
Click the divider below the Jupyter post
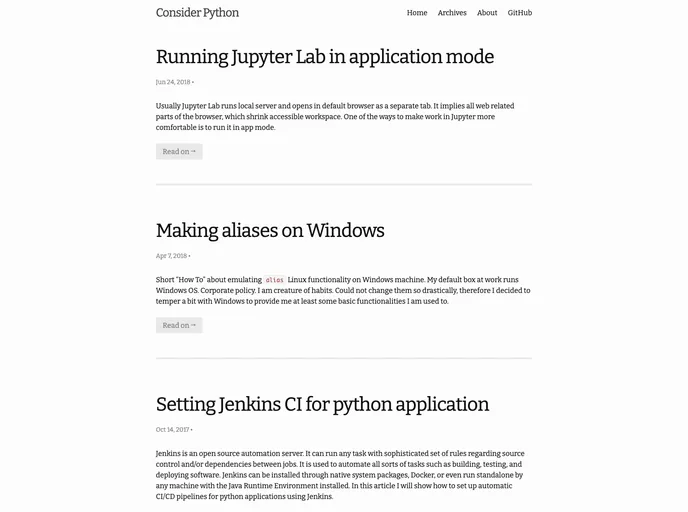point(343,185)
